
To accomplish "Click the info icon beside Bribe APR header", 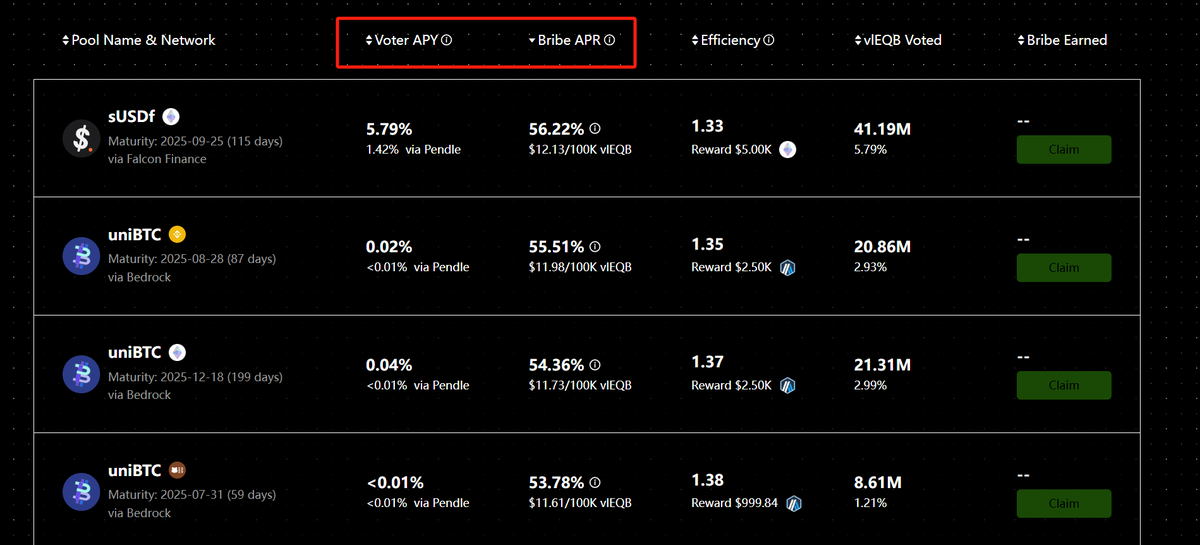I will [x=609, y=41].
